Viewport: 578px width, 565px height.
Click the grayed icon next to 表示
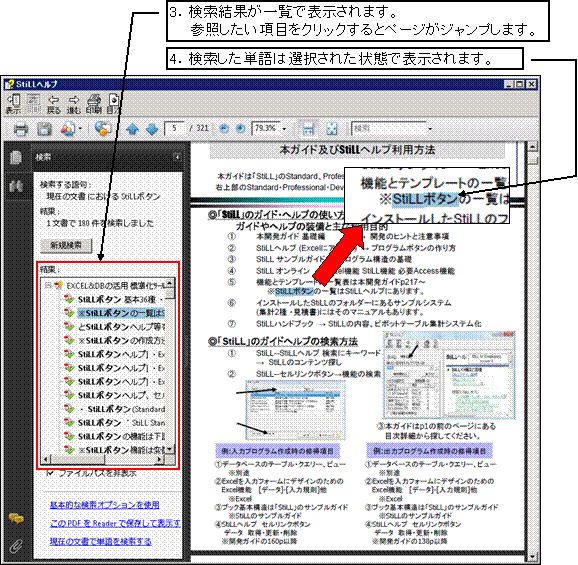34,104
